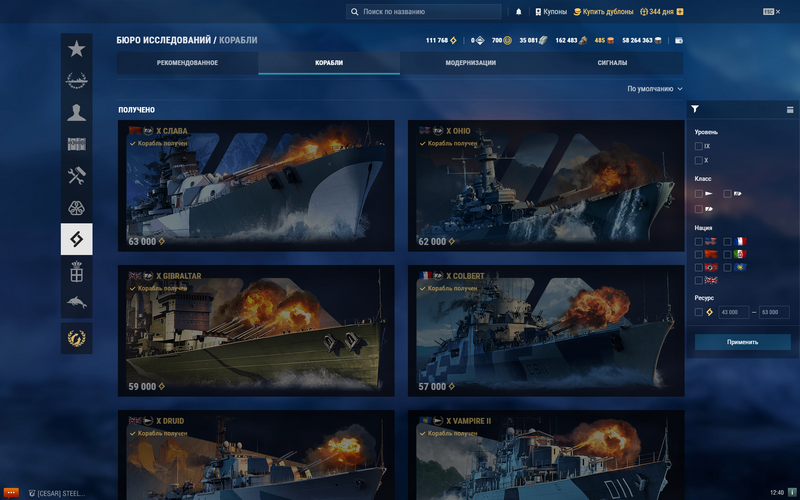
Task: Open the wallet icon after credits
Action: tap(679, 40)
